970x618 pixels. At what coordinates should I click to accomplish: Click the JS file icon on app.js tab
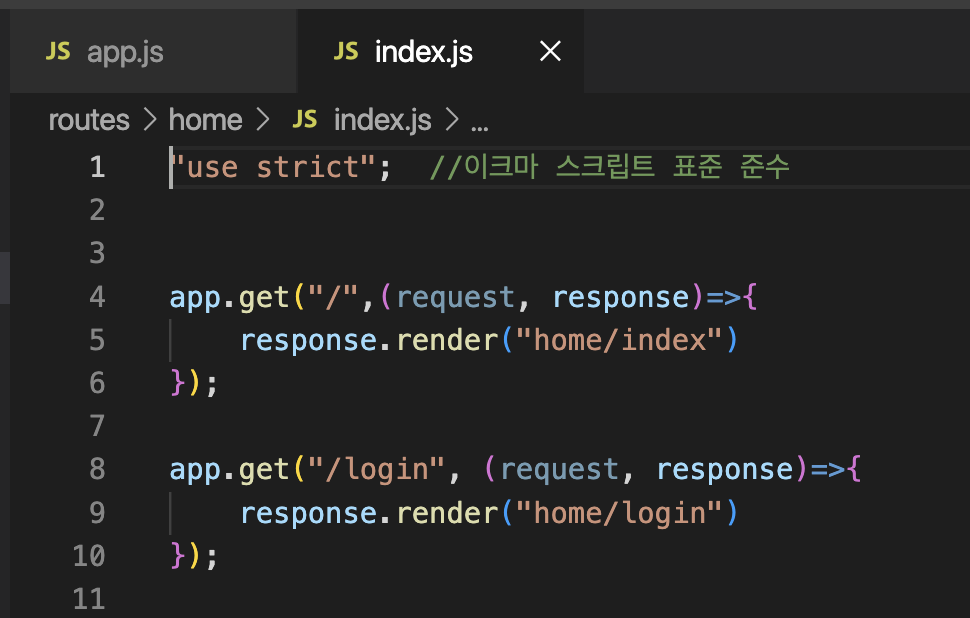click(58, 51)
